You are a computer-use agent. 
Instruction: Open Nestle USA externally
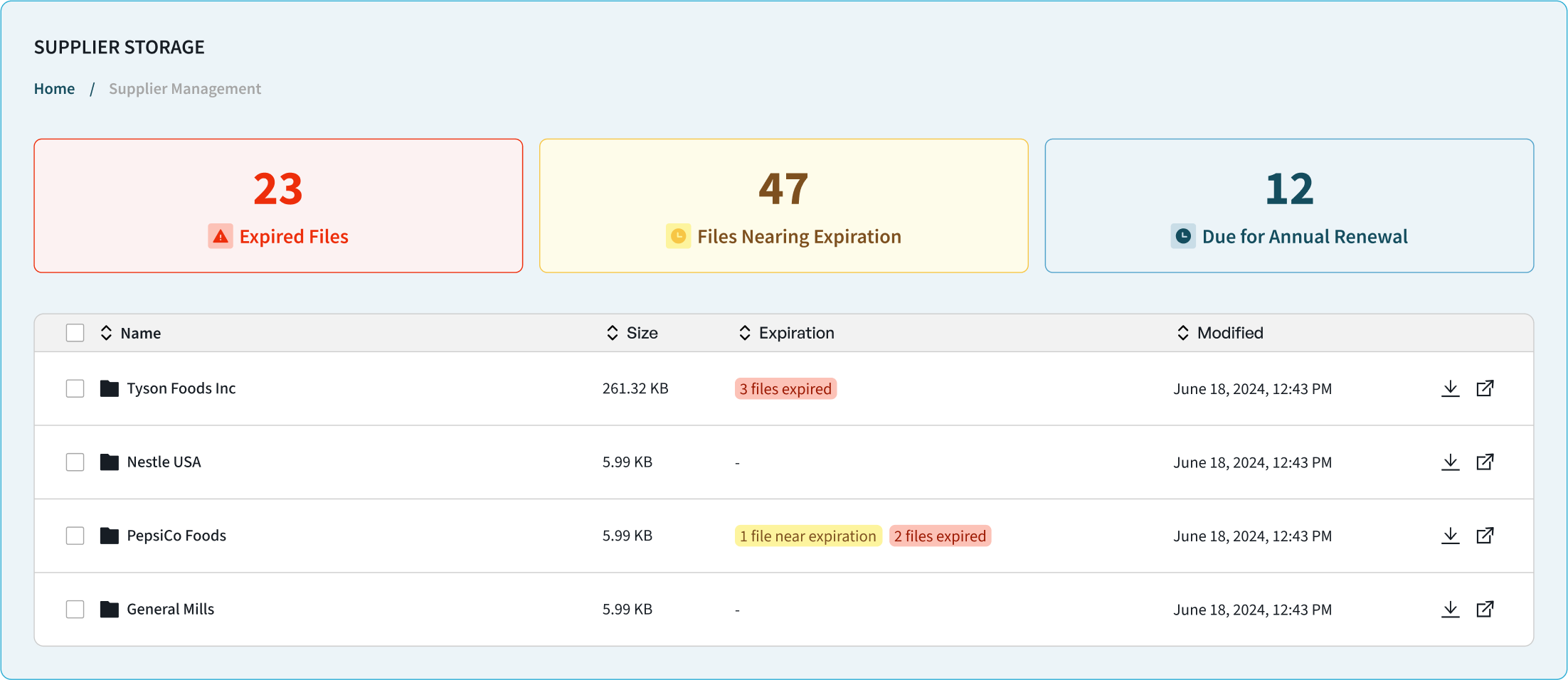[x=1485, y=462]
